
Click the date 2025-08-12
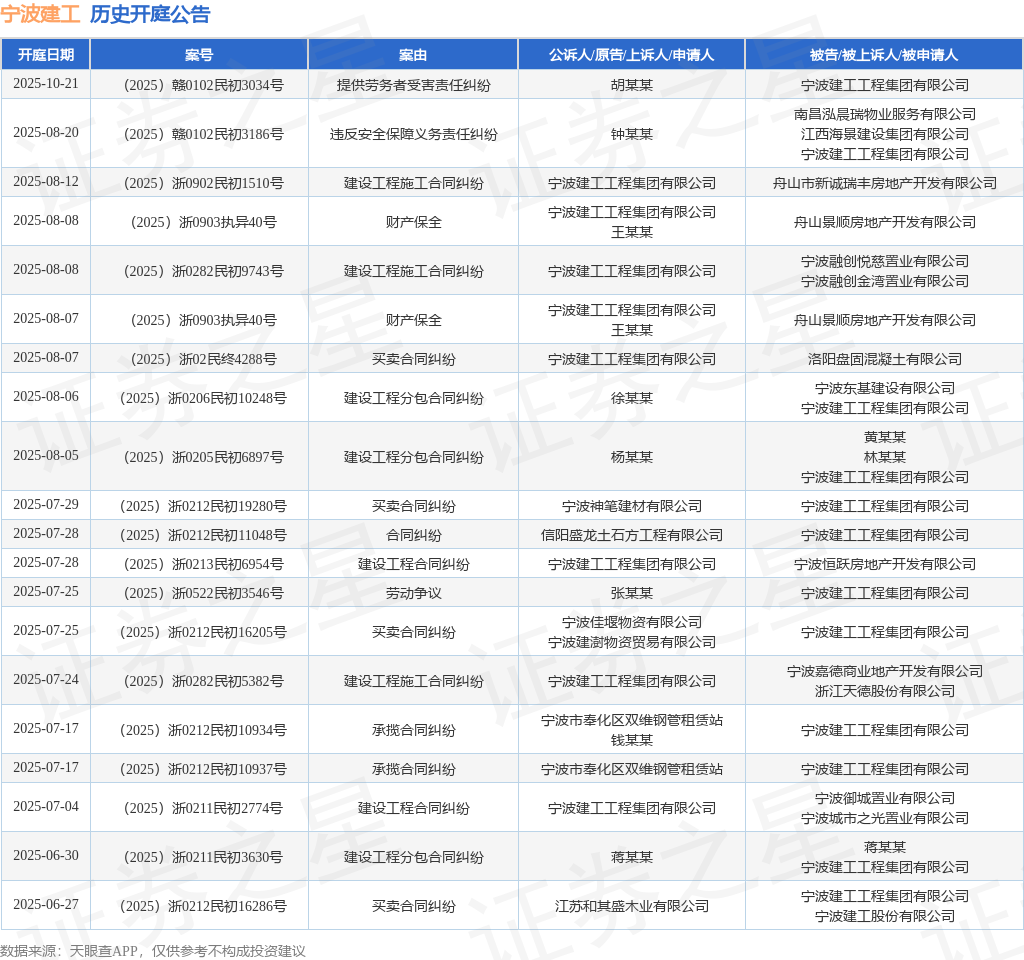(46, 182)
